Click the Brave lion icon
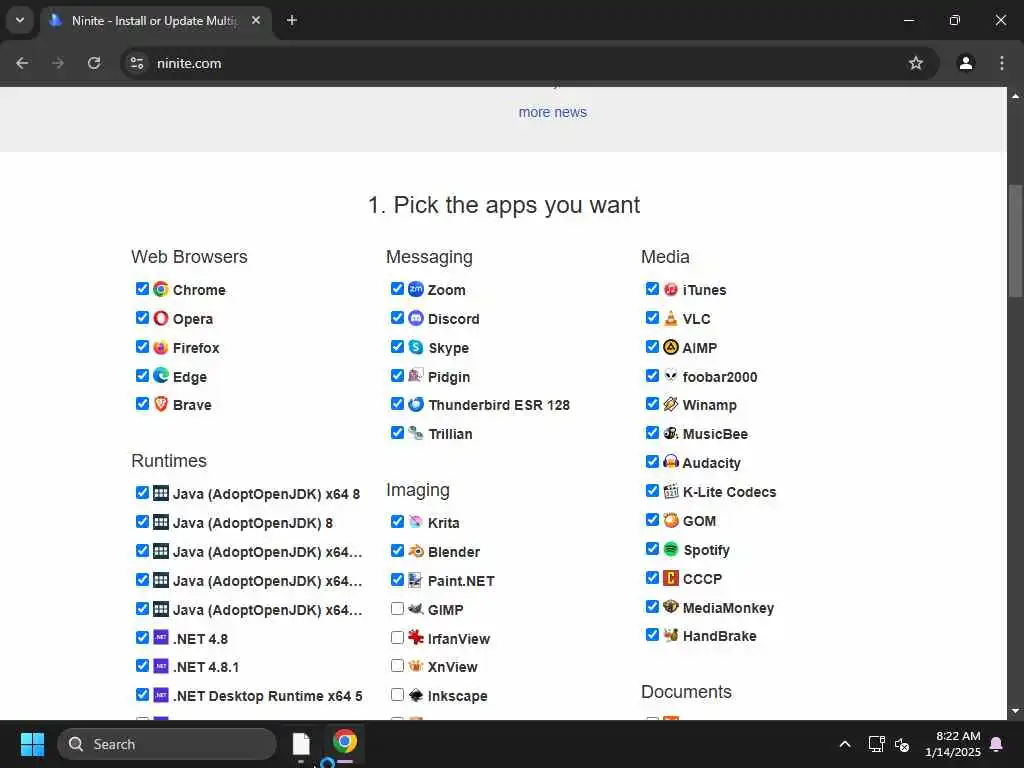Screen dimensions: 1024x768 [x=161, y=404]
